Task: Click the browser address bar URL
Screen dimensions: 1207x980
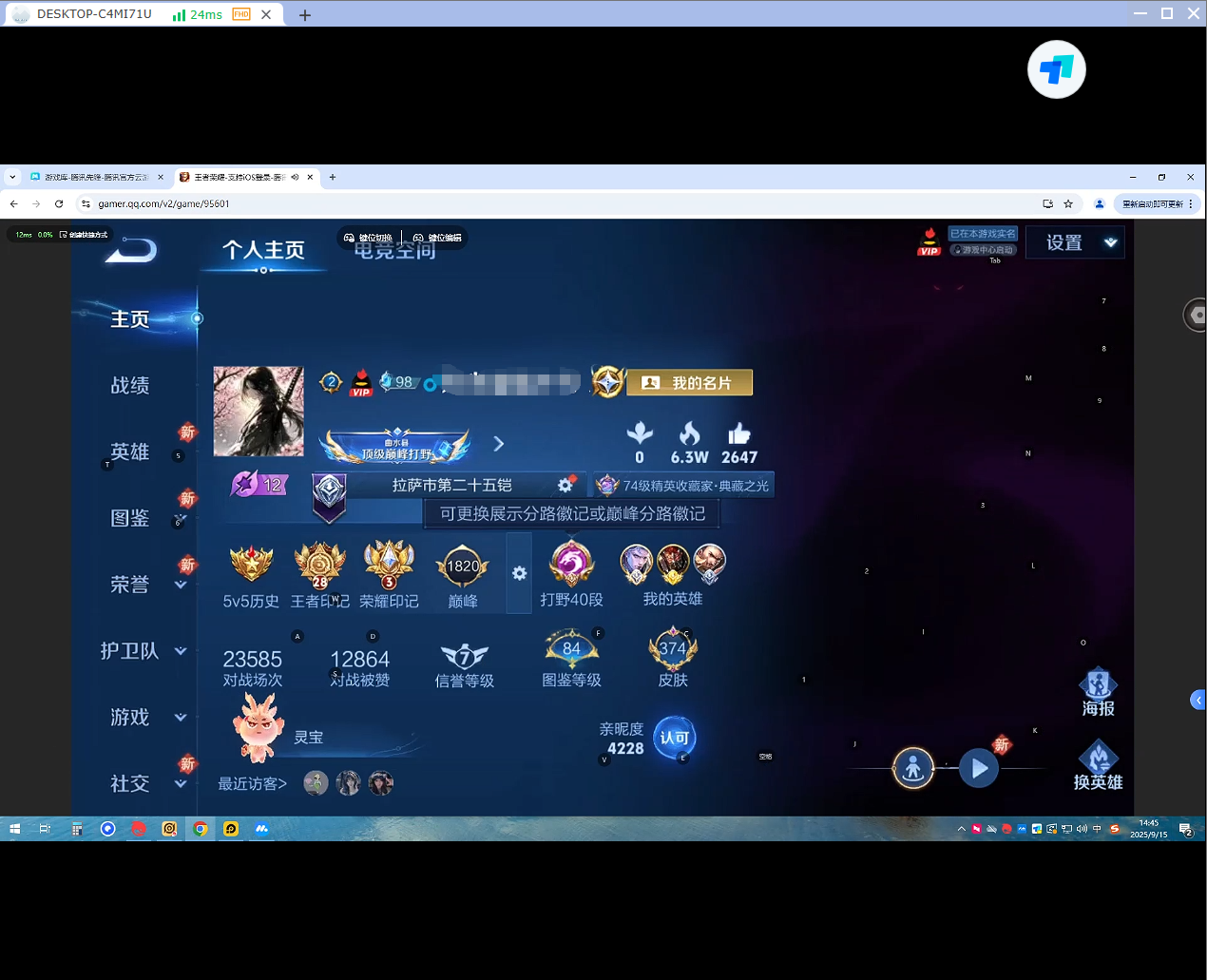Action: pos(163,203)
